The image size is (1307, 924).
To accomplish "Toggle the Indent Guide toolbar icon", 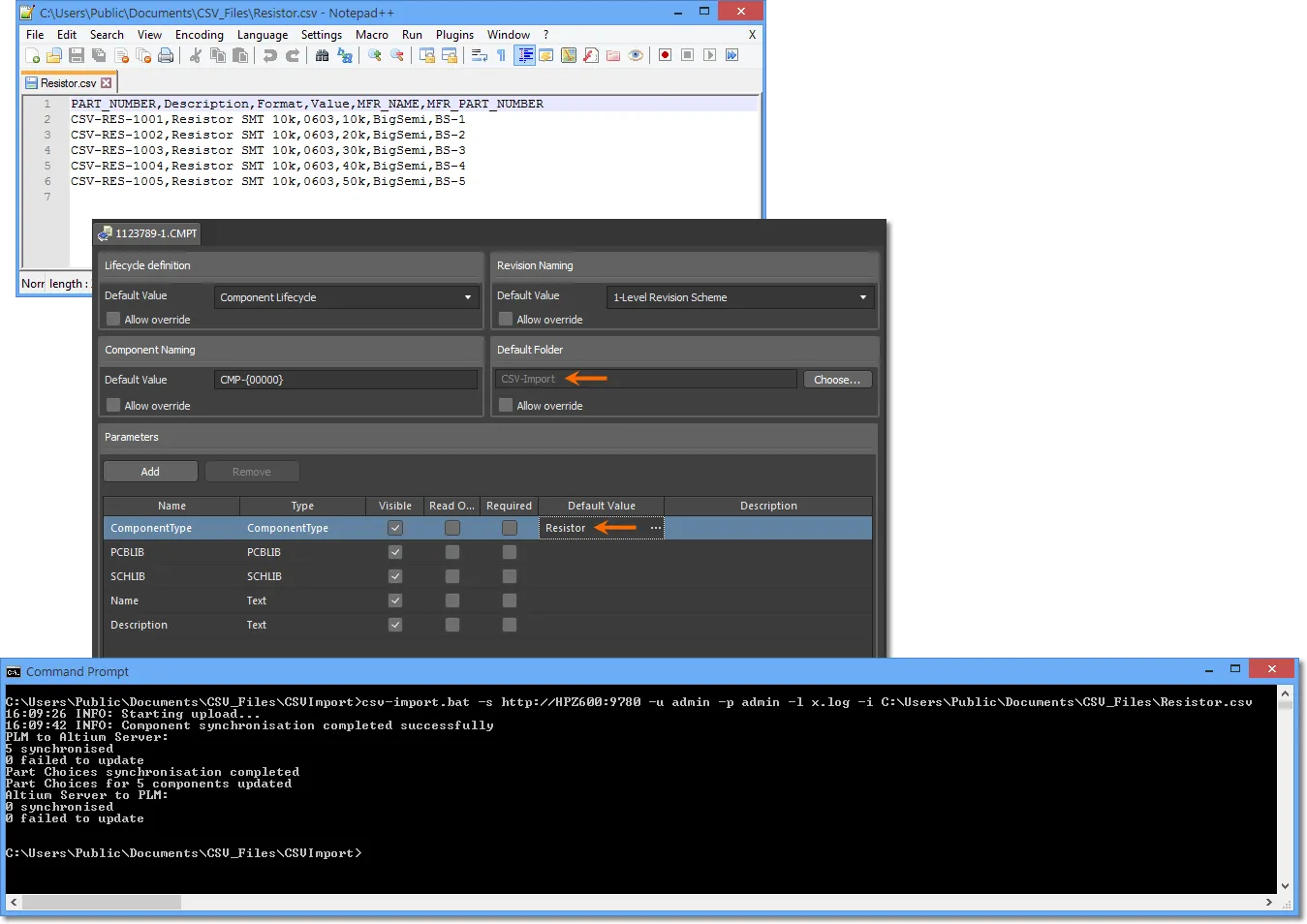I will pyautogui.click(x=524, y=55).
